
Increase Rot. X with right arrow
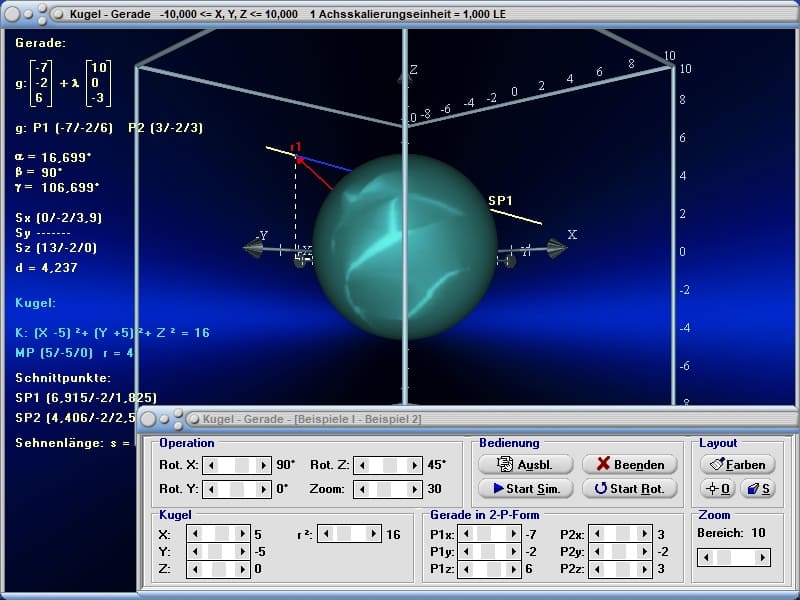(x=263, y=465)
